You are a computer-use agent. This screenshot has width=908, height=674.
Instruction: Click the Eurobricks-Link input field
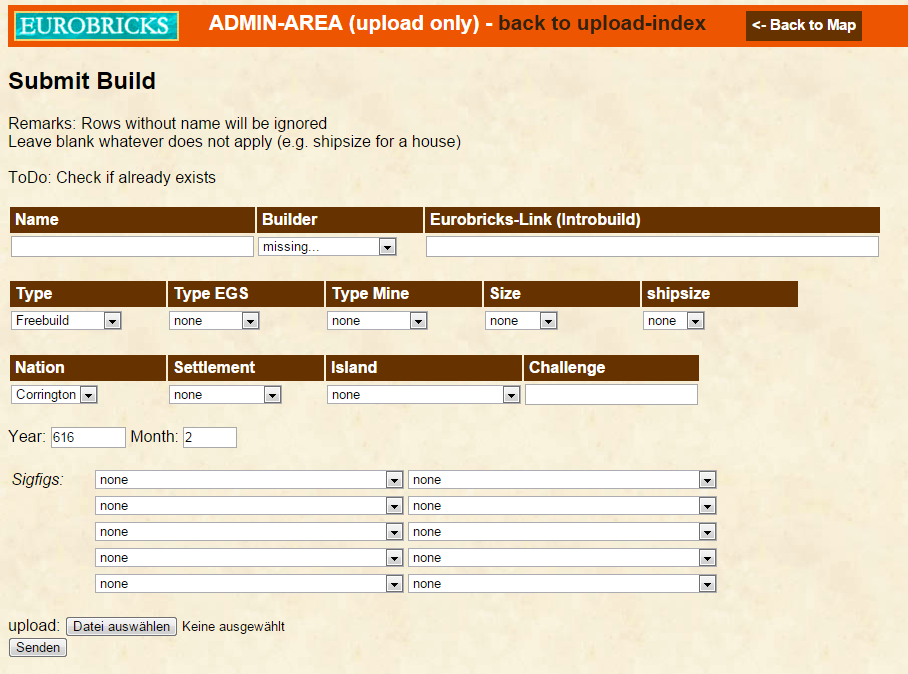point(652,247)
